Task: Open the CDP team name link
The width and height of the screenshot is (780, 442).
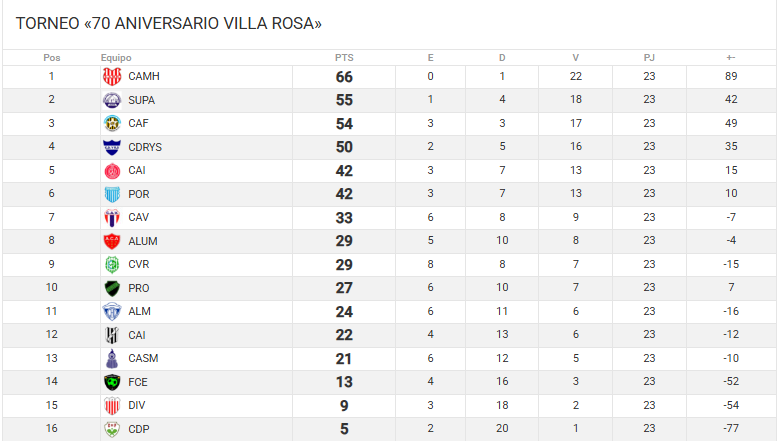Action: click(x=139, y=429)
